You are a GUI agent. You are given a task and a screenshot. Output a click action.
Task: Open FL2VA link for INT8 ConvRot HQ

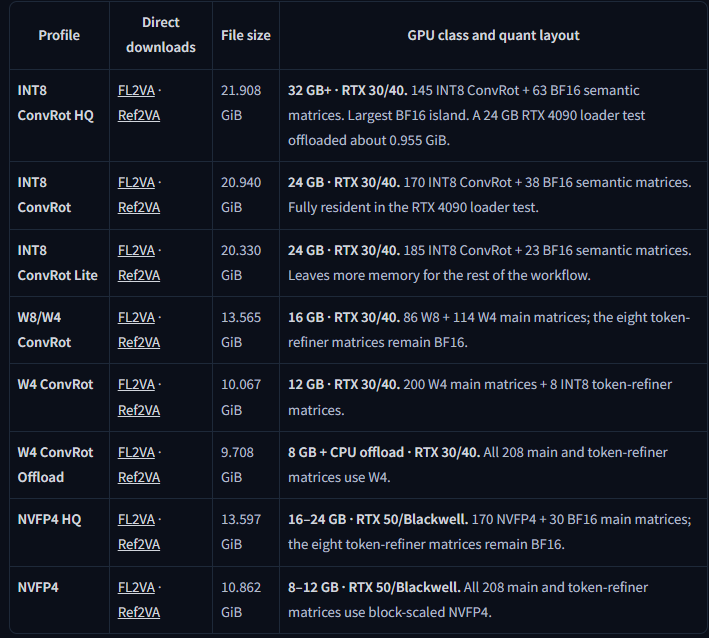pos(136,90)
